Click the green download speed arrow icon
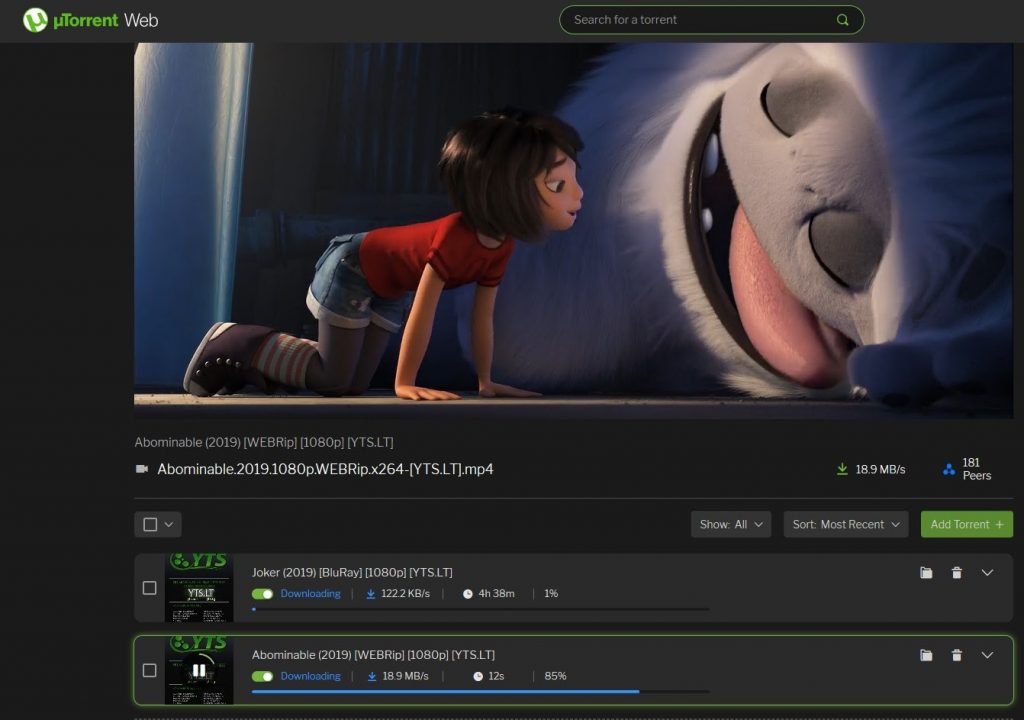Screen dimensions: 1024x720 tap(842, 469)
